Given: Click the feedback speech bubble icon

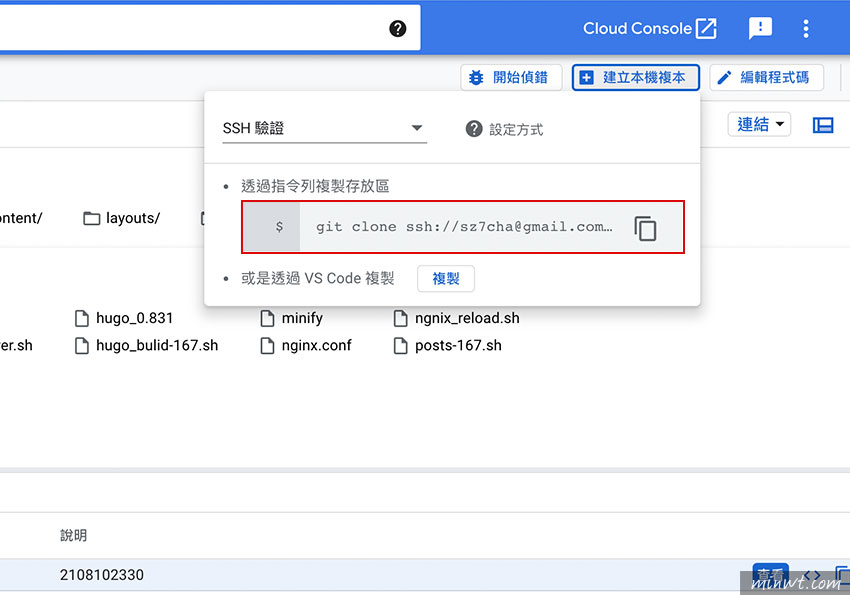Looking at the screenshot, I should [760, 28].
